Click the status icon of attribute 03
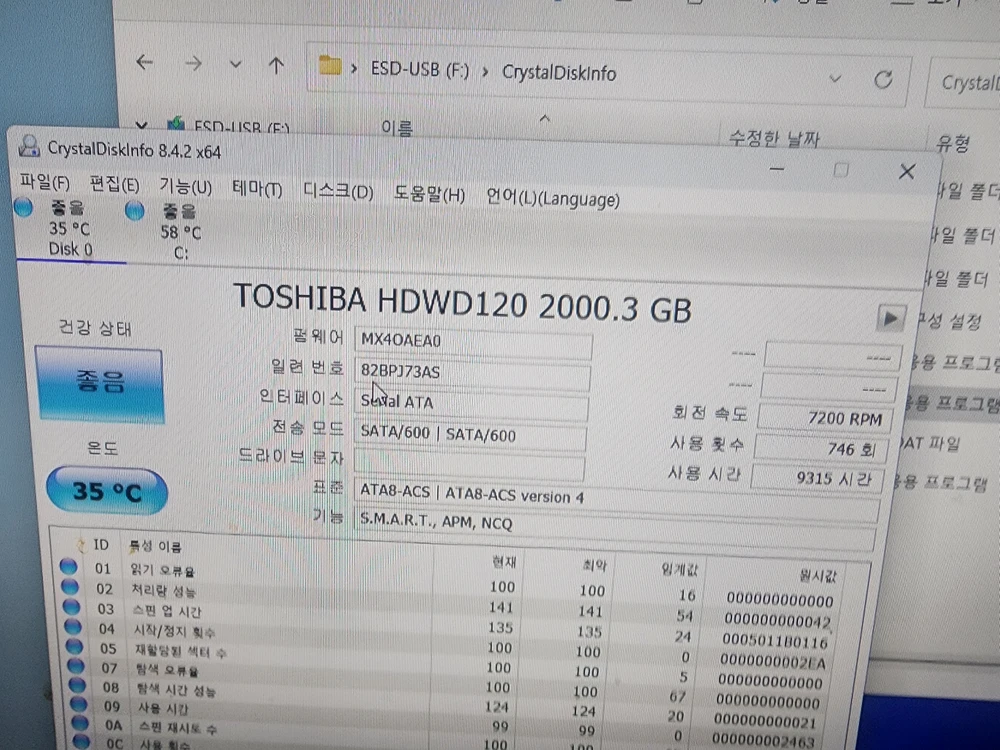 72,607
